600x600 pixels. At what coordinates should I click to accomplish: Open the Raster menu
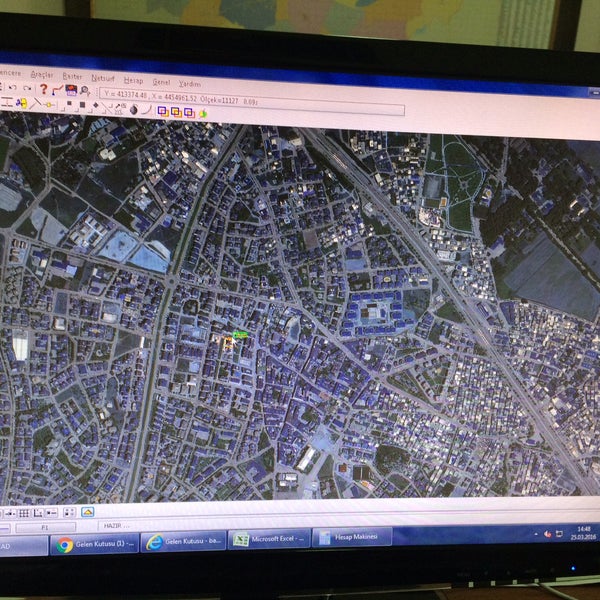coord(72,76)
